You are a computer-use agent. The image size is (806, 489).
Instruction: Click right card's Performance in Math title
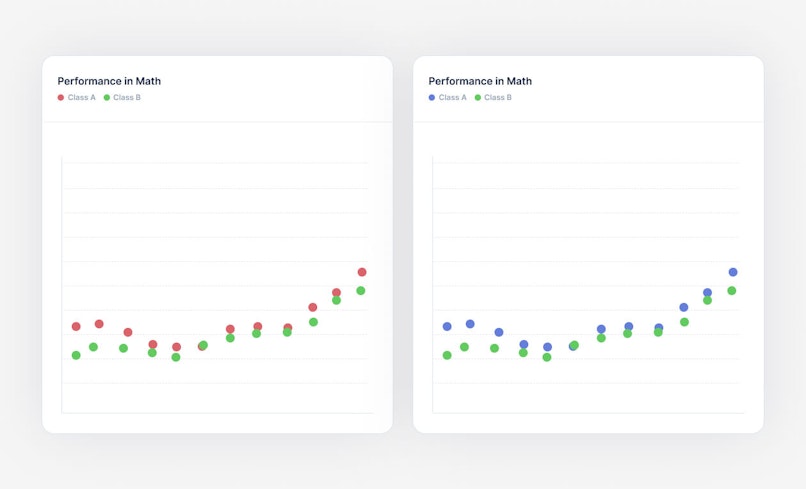(480, 81)
